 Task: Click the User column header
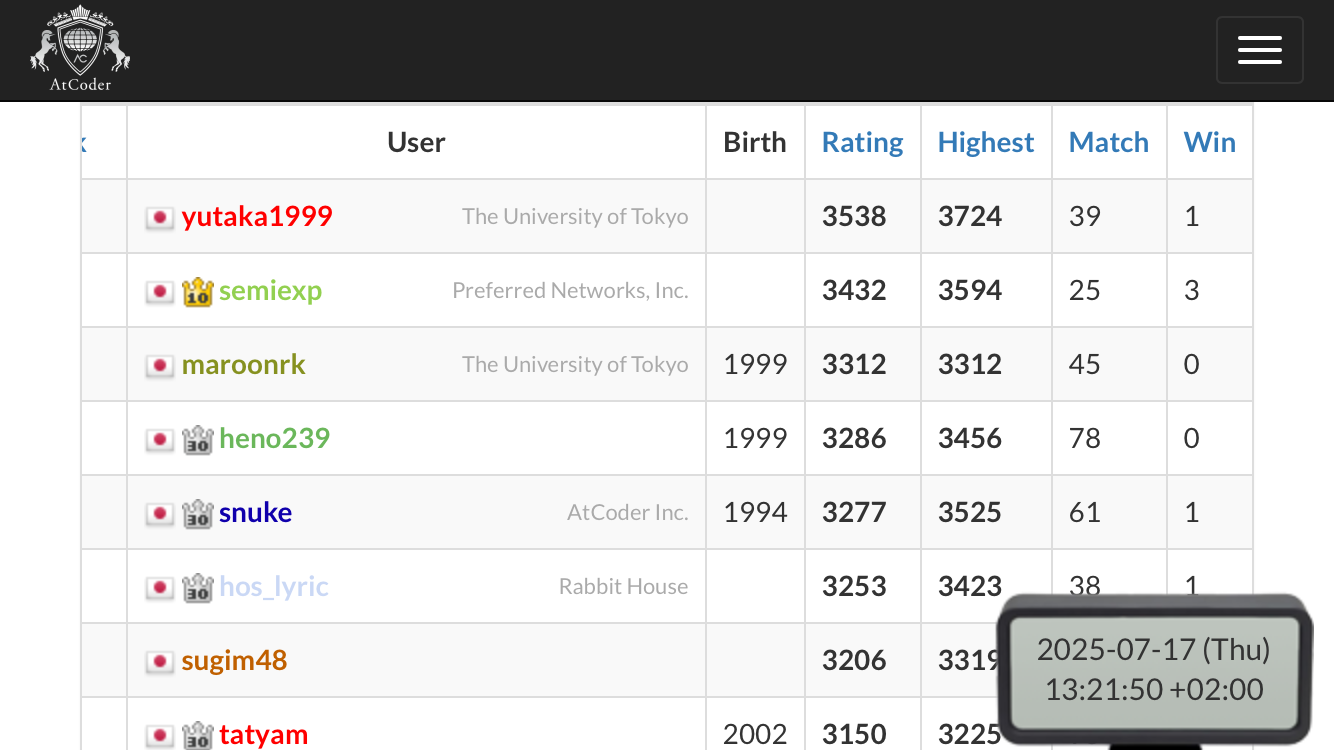point(416,142)
